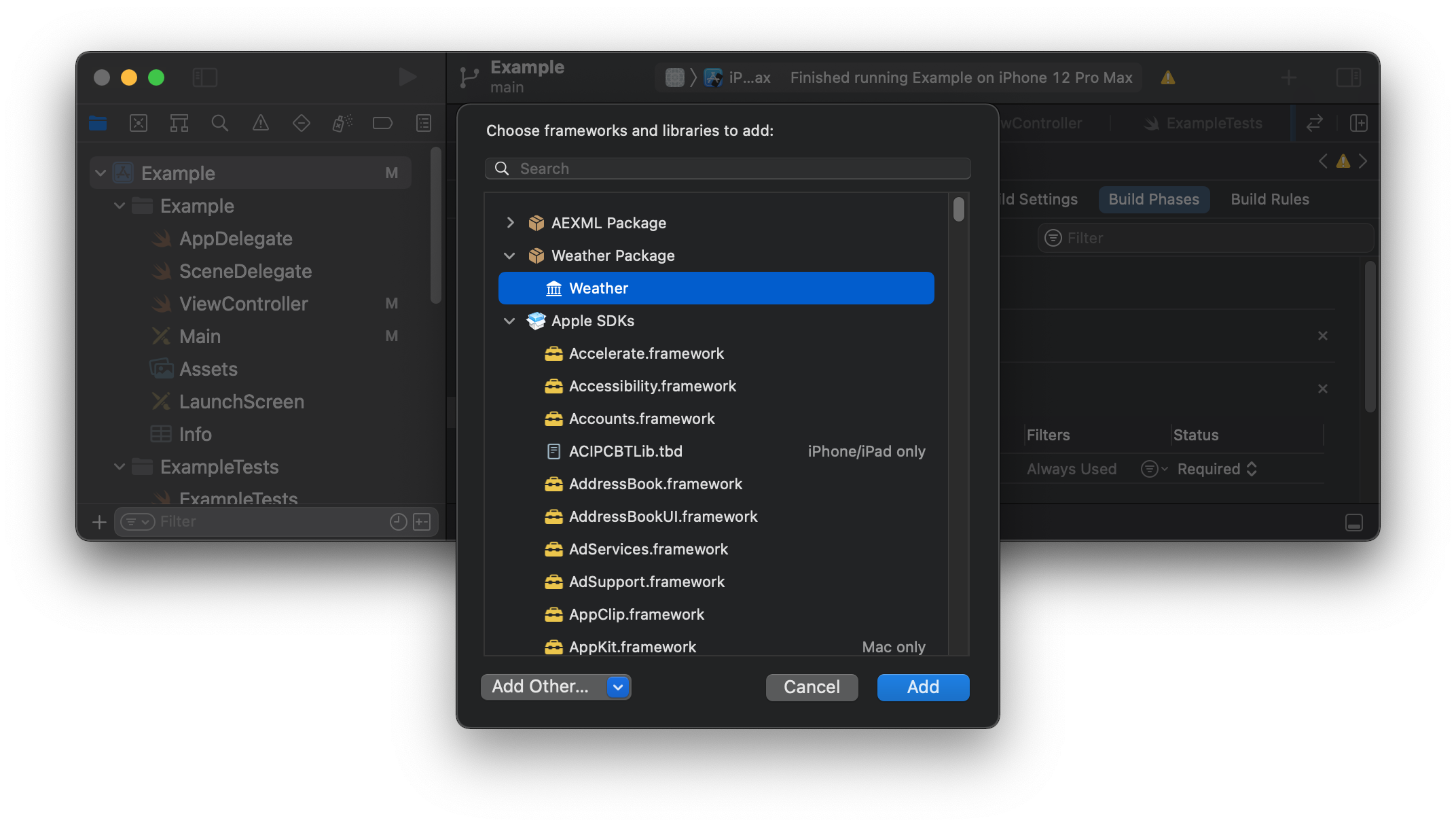
Task: Toggle the bottom debug area
Action: pos(1353,523)
